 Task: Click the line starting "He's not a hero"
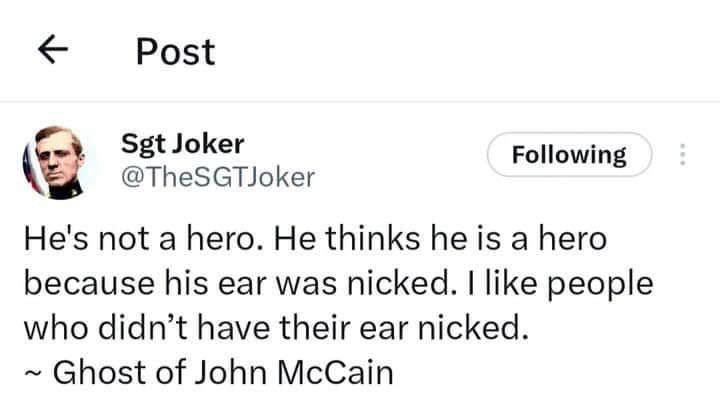point(315,239)
